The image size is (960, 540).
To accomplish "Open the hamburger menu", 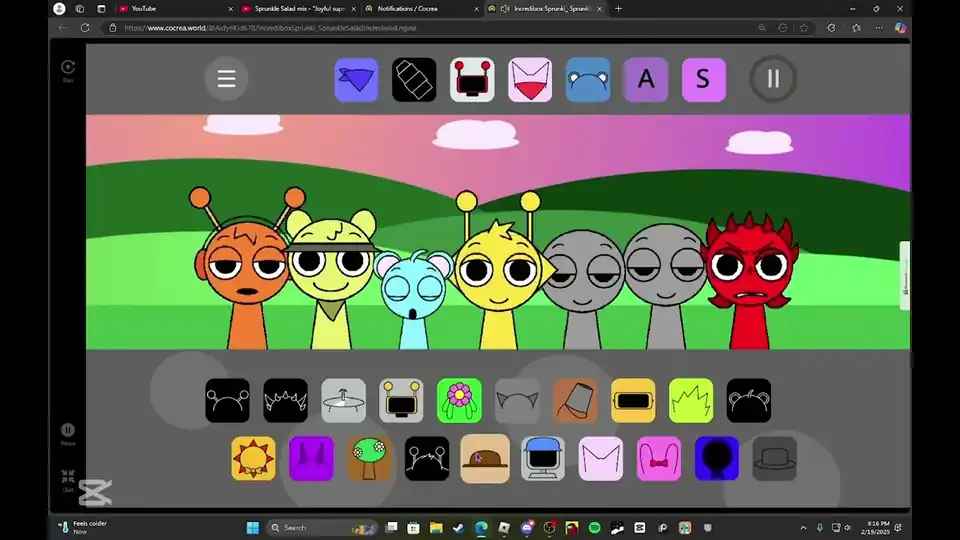I will tap(227, 79).
